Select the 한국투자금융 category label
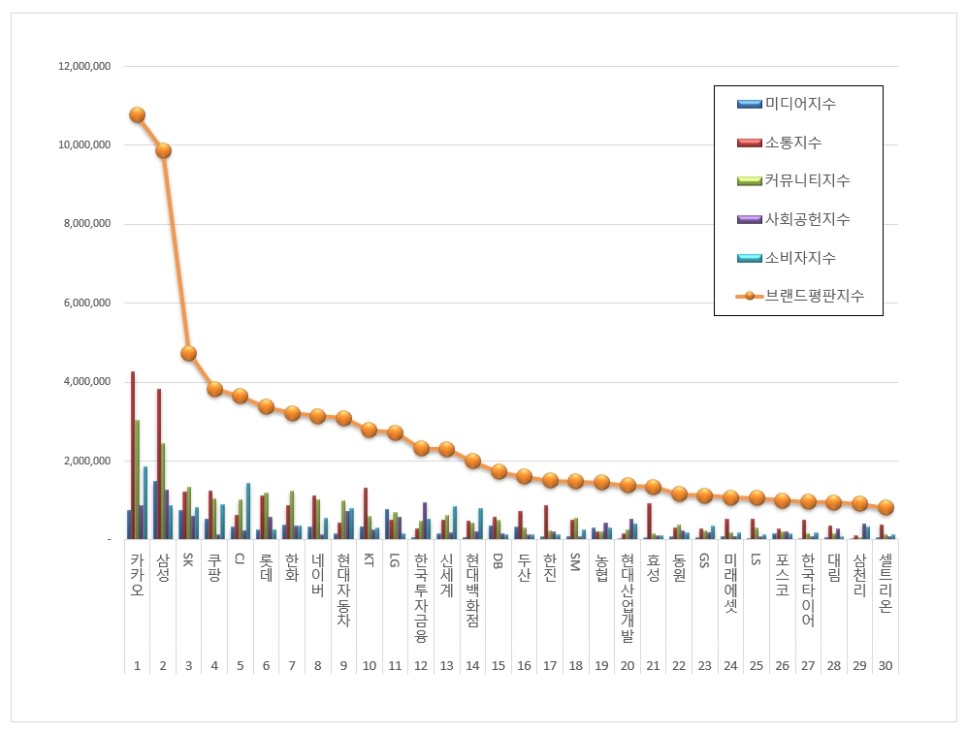Viewport: 966px width, 734px height. 421,598
